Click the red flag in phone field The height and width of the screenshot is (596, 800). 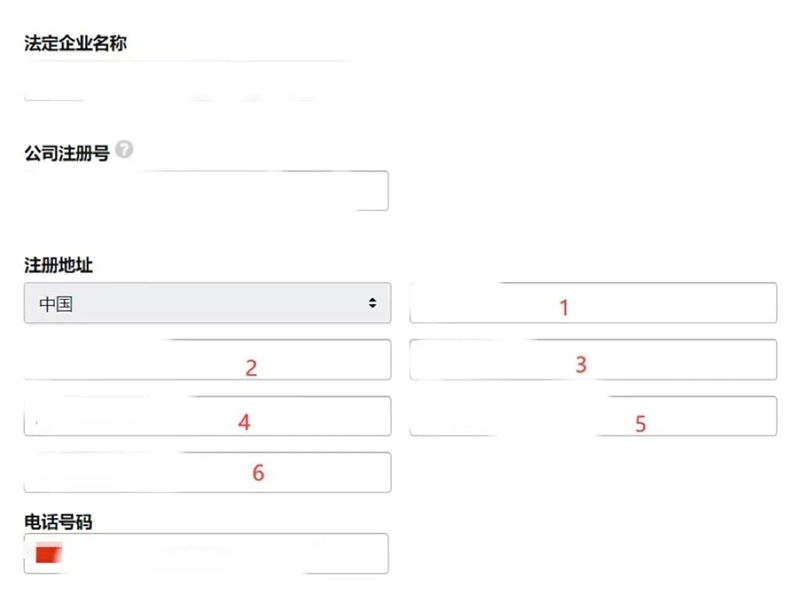[x=49, y=553]
